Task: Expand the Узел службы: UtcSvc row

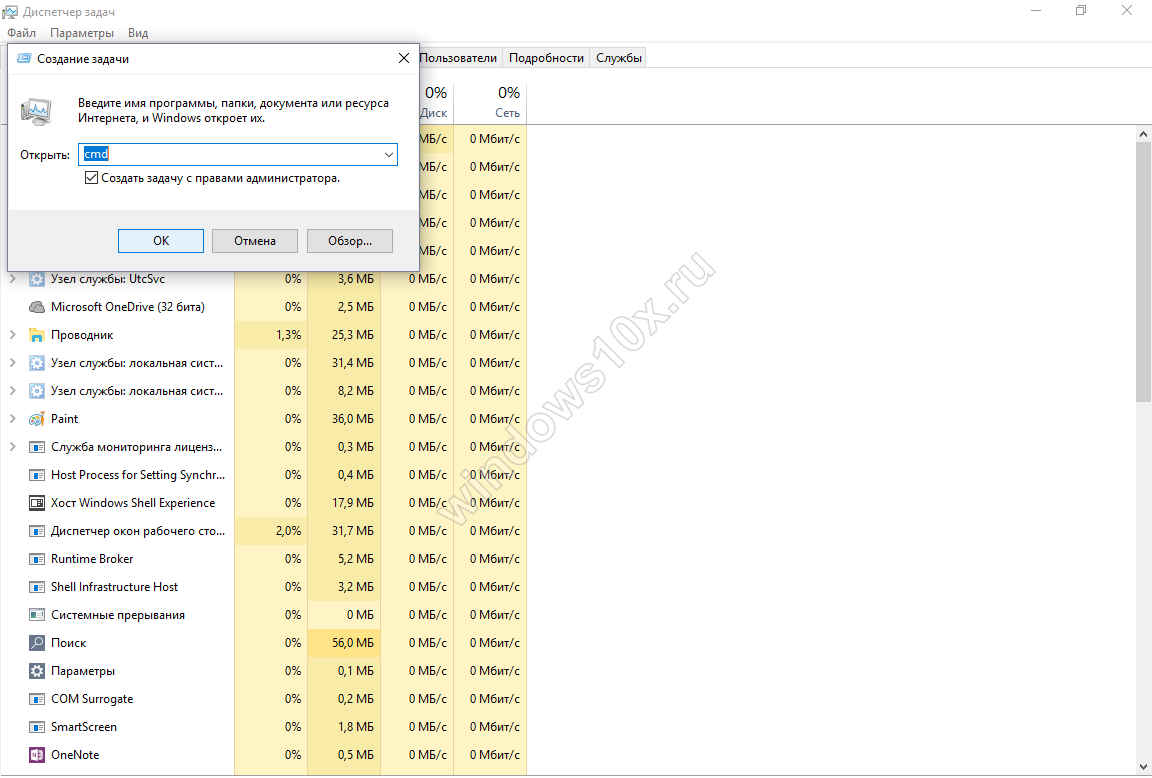Action: [12, 279]
